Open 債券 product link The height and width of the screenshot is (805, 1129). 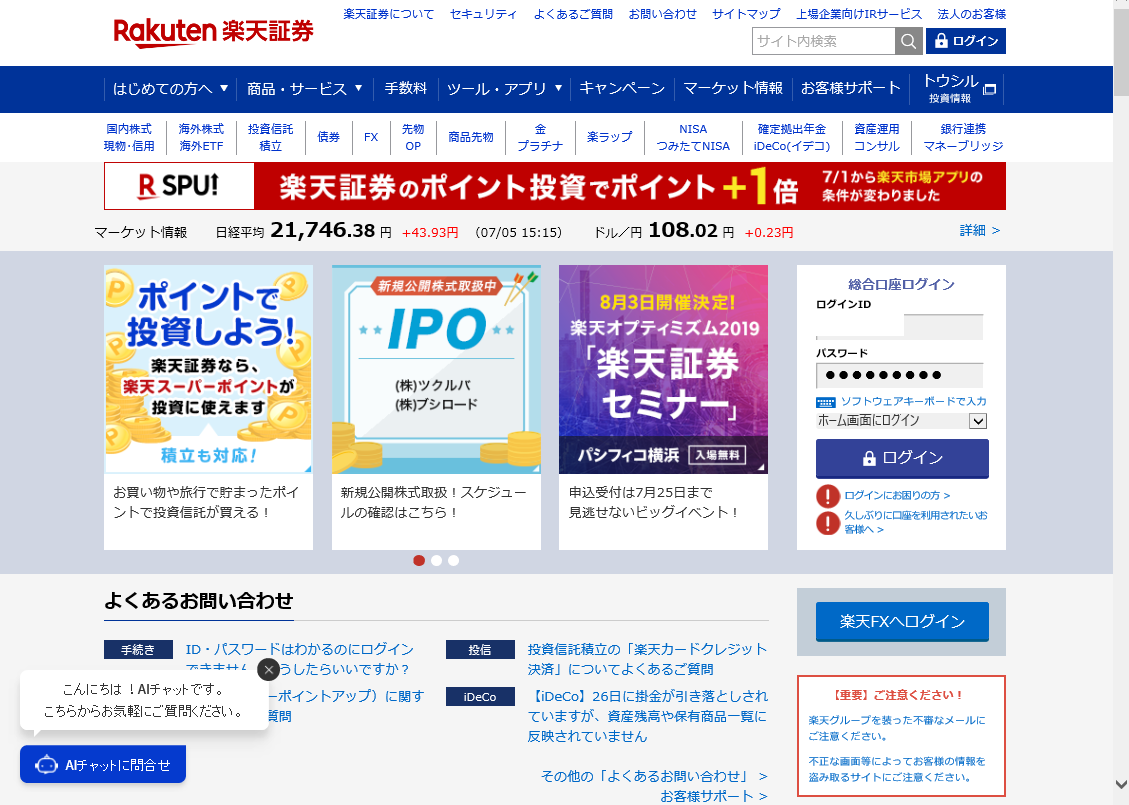coord(328,137)
